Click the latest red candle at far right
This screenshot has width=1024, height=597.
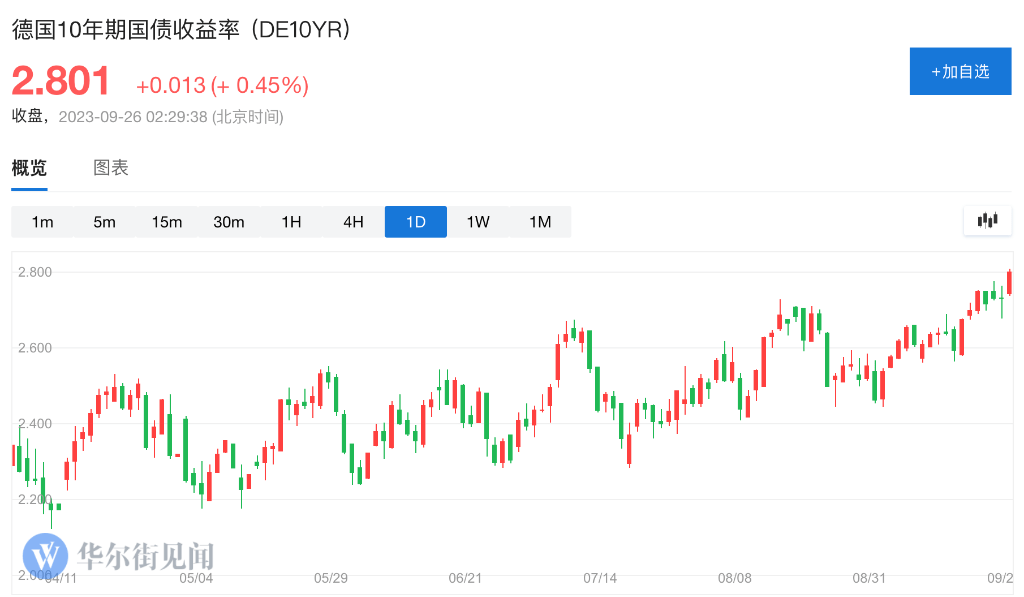[1010, 283]
